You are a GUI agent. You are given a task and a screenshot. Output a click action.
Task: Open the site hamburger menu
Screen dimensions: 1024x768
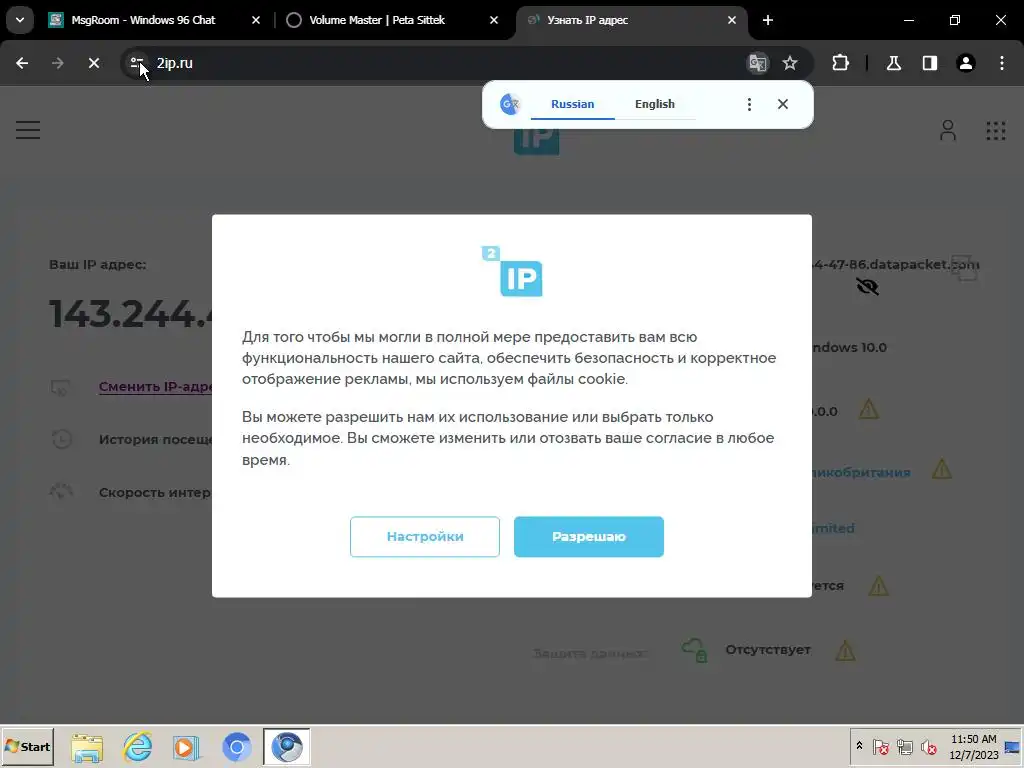[28, 130]
